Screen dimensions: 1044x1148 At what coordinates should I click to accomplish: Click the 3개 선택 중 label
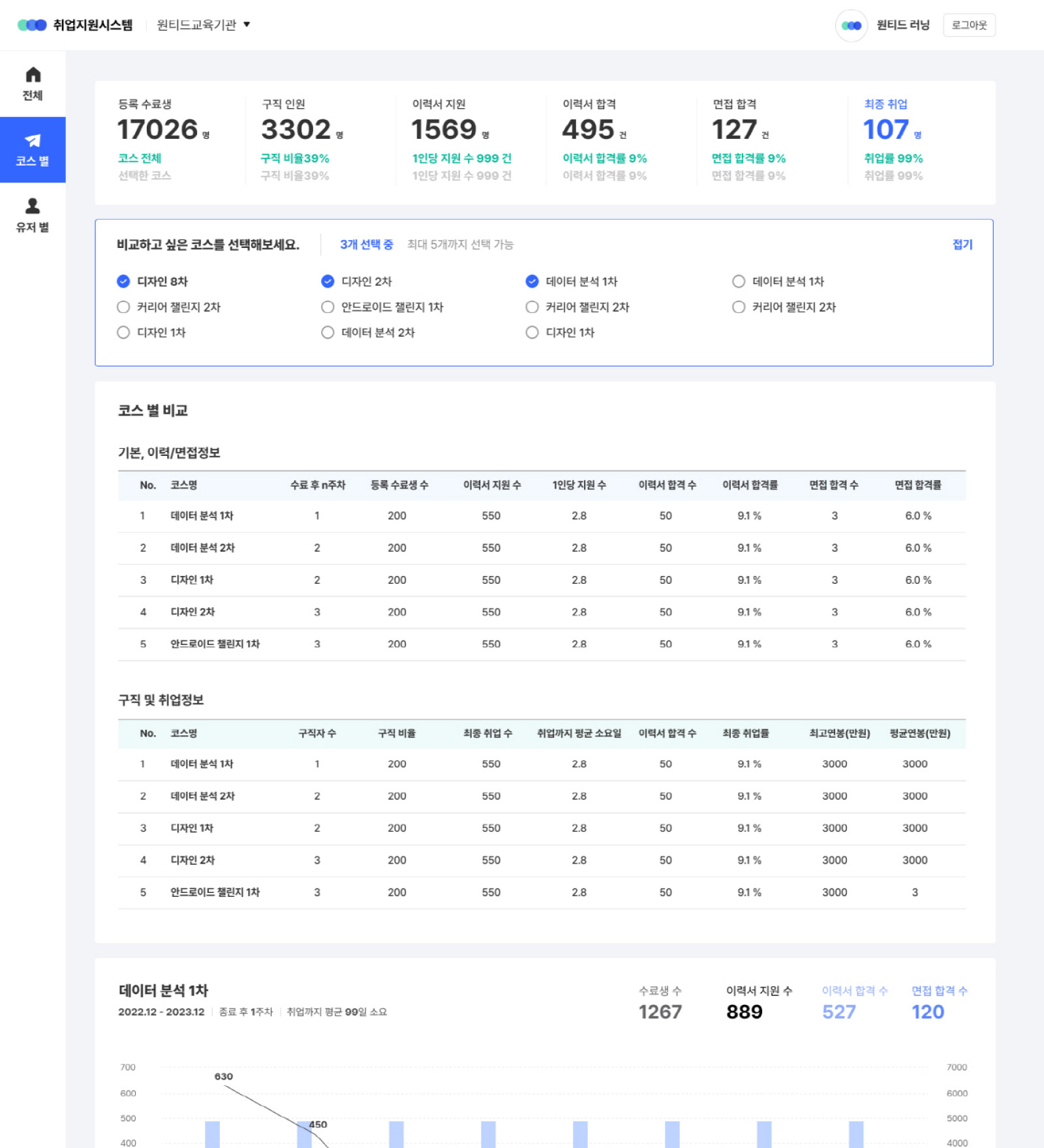coord(366,244)
